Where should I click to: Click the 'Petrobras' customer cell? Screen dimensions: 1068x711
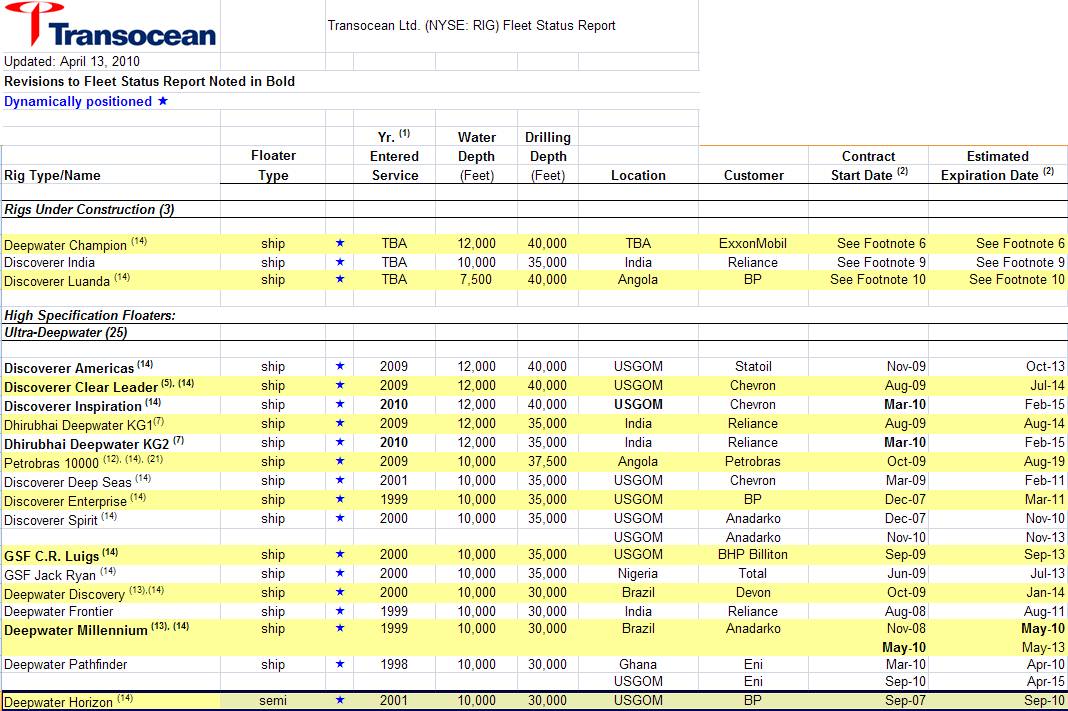753,462
